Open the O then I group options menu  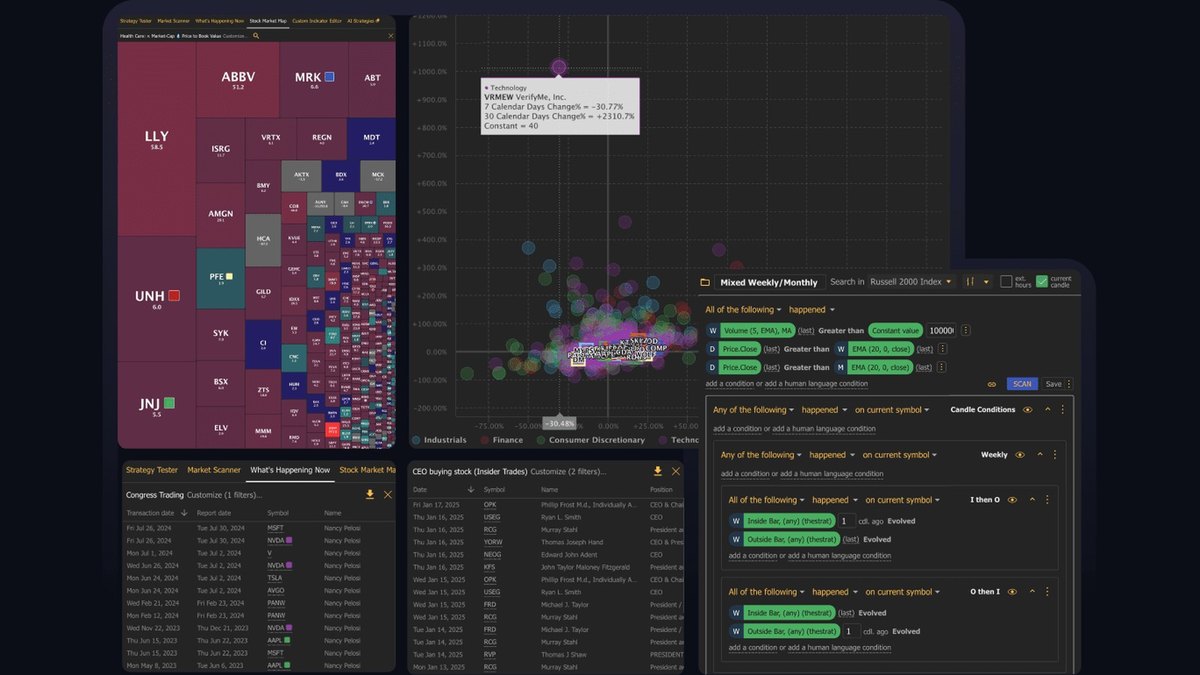click(x=1046, y=592)
